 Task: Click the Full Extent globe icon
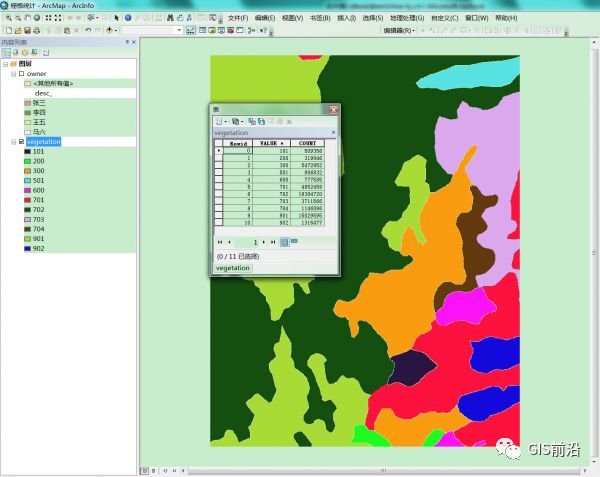pyautogui.click(x=37, y=18)
